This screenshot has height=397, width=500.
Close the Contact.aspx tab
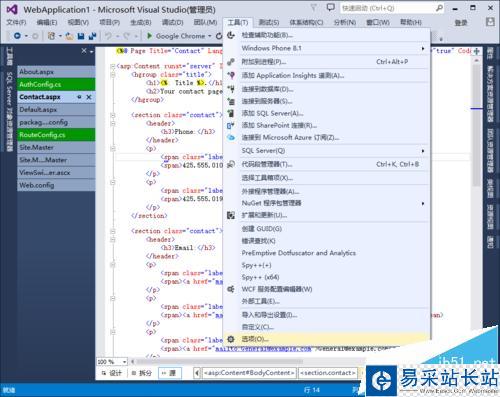pyautogui.click(x=89, y=97)
